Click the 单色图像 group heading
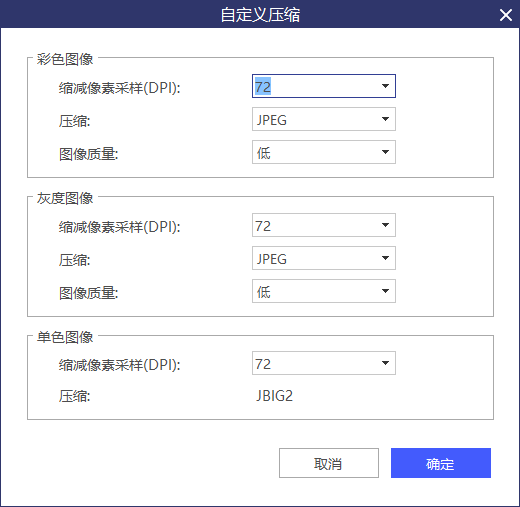This screenshot has width=520, height=507. [x=65, y=337]
